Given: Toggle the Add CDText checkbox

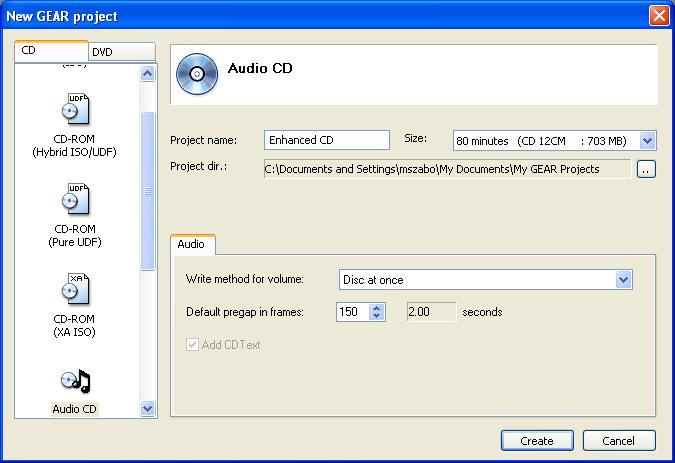Looking at the screenshot, I should pos(193,345).
